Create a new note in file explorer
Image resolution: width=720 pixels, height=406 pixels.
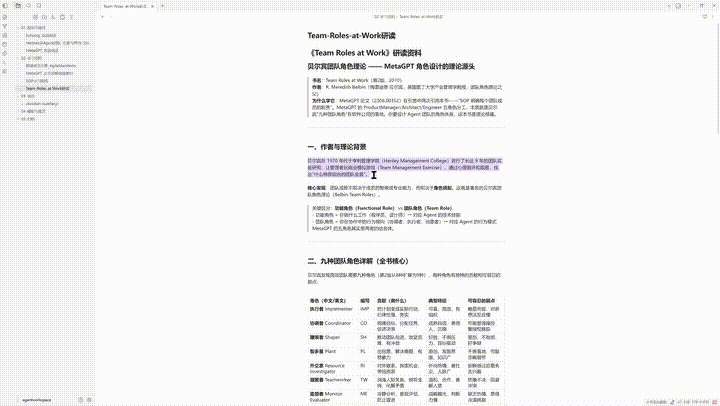35,17
